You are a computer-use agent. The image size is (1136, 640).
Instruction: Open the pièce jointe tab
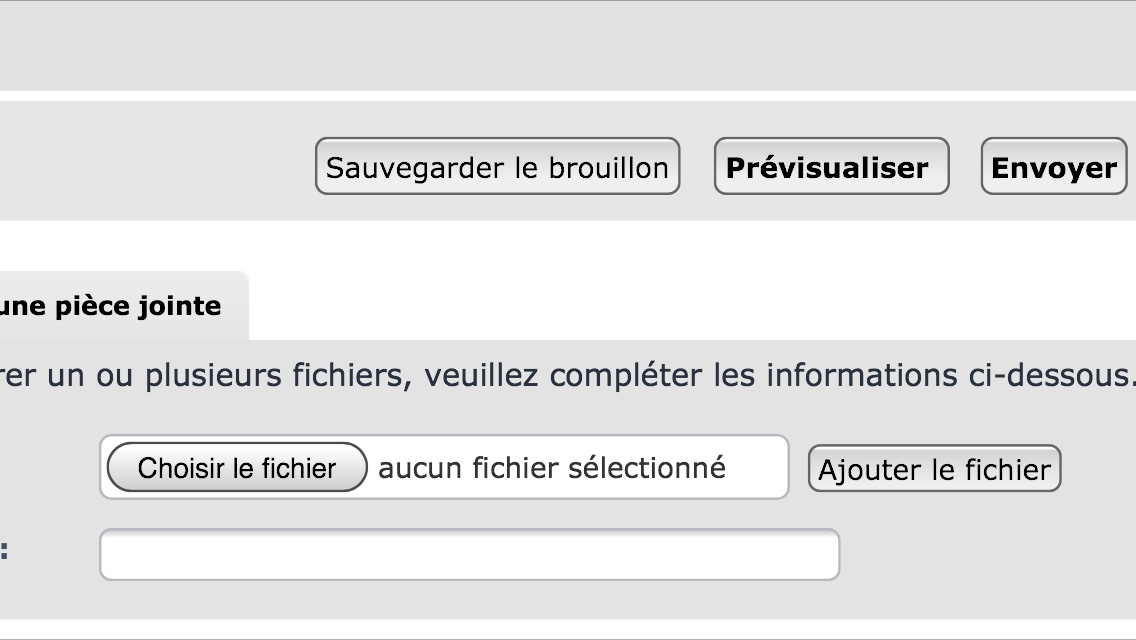(112, 305)
